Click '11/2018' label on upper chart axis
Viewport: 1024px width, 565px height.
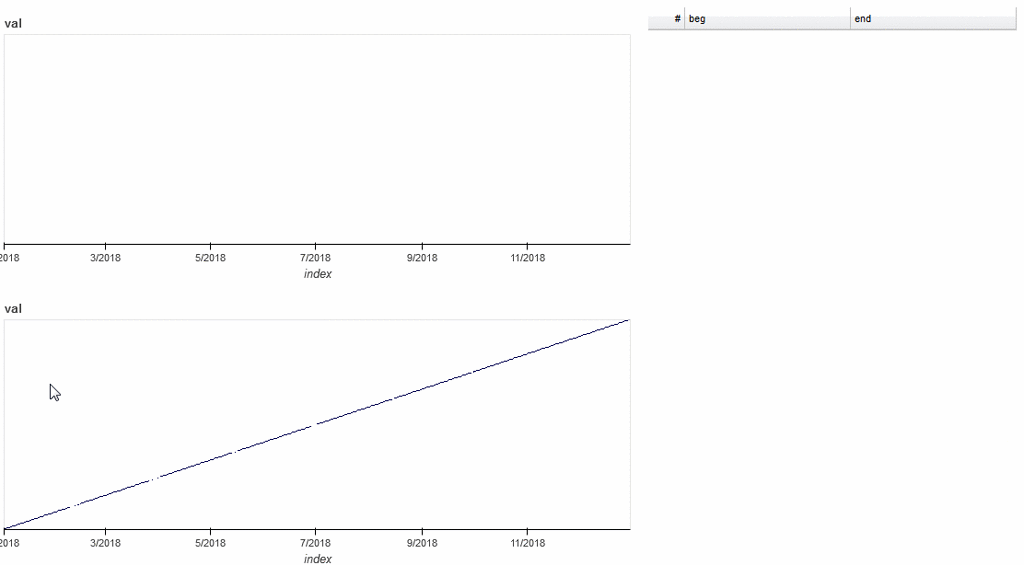click(x=528, y=258)
